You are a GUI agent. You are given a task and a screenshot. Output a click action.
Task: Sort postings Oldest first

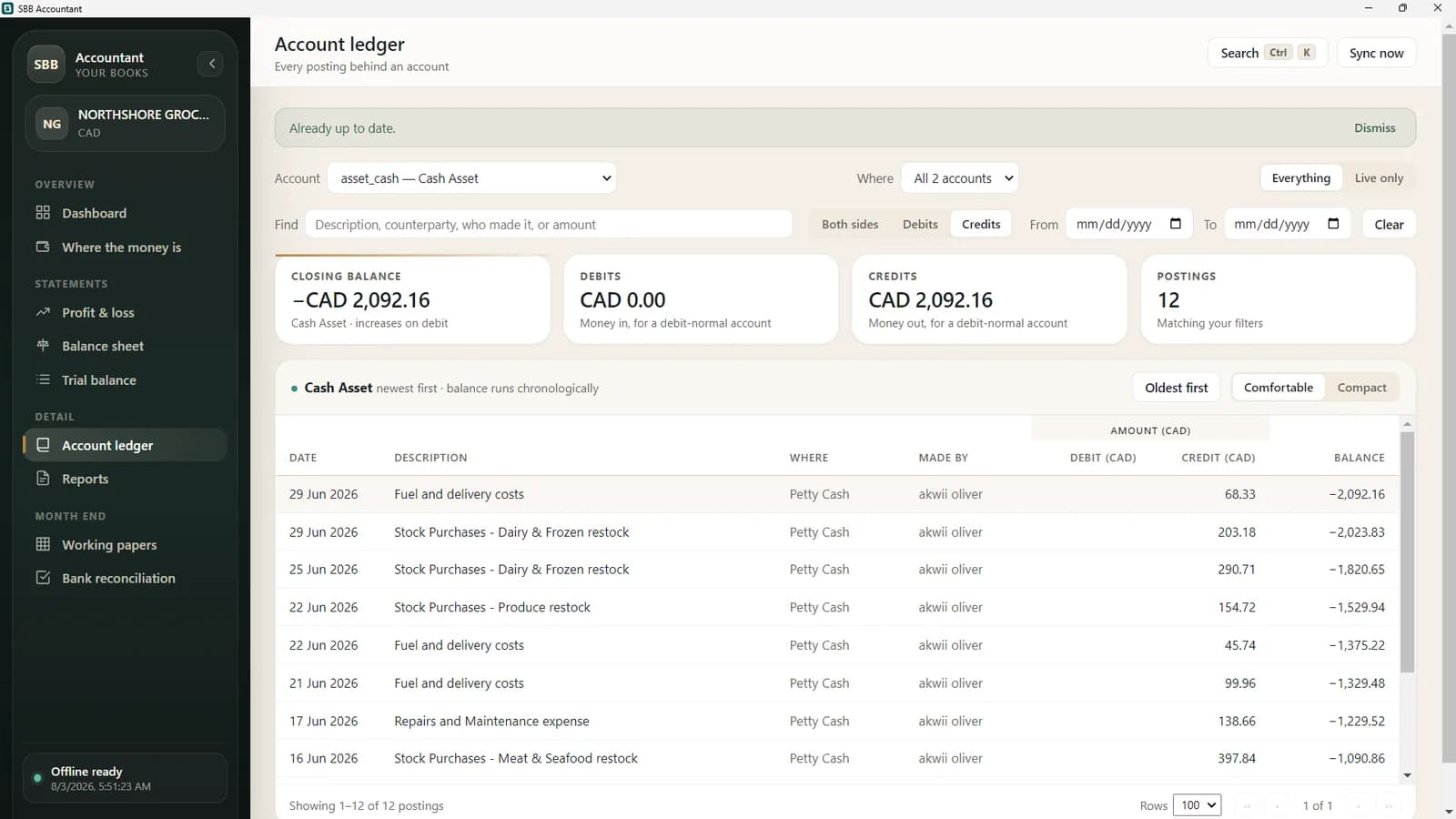[1176, 388]
